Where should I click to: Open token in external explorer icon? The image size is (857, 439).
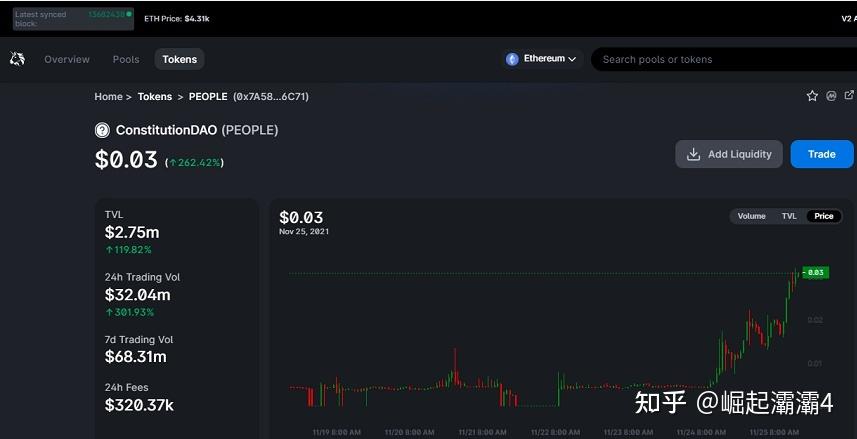point(849,96)
